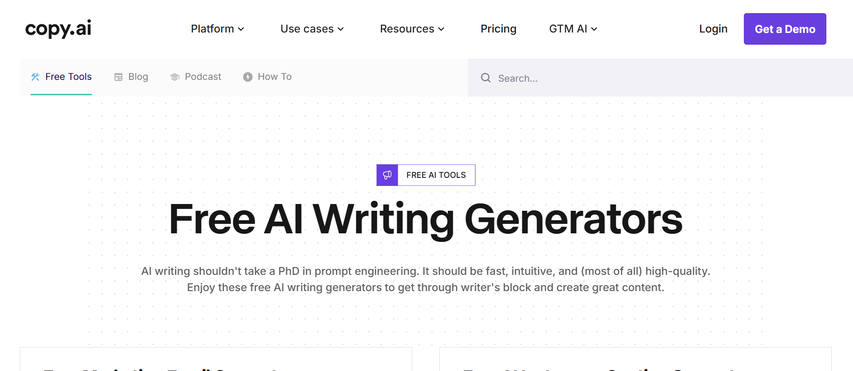Click the copy.ai logo
The image size is (853, 371).
(58, 29)
